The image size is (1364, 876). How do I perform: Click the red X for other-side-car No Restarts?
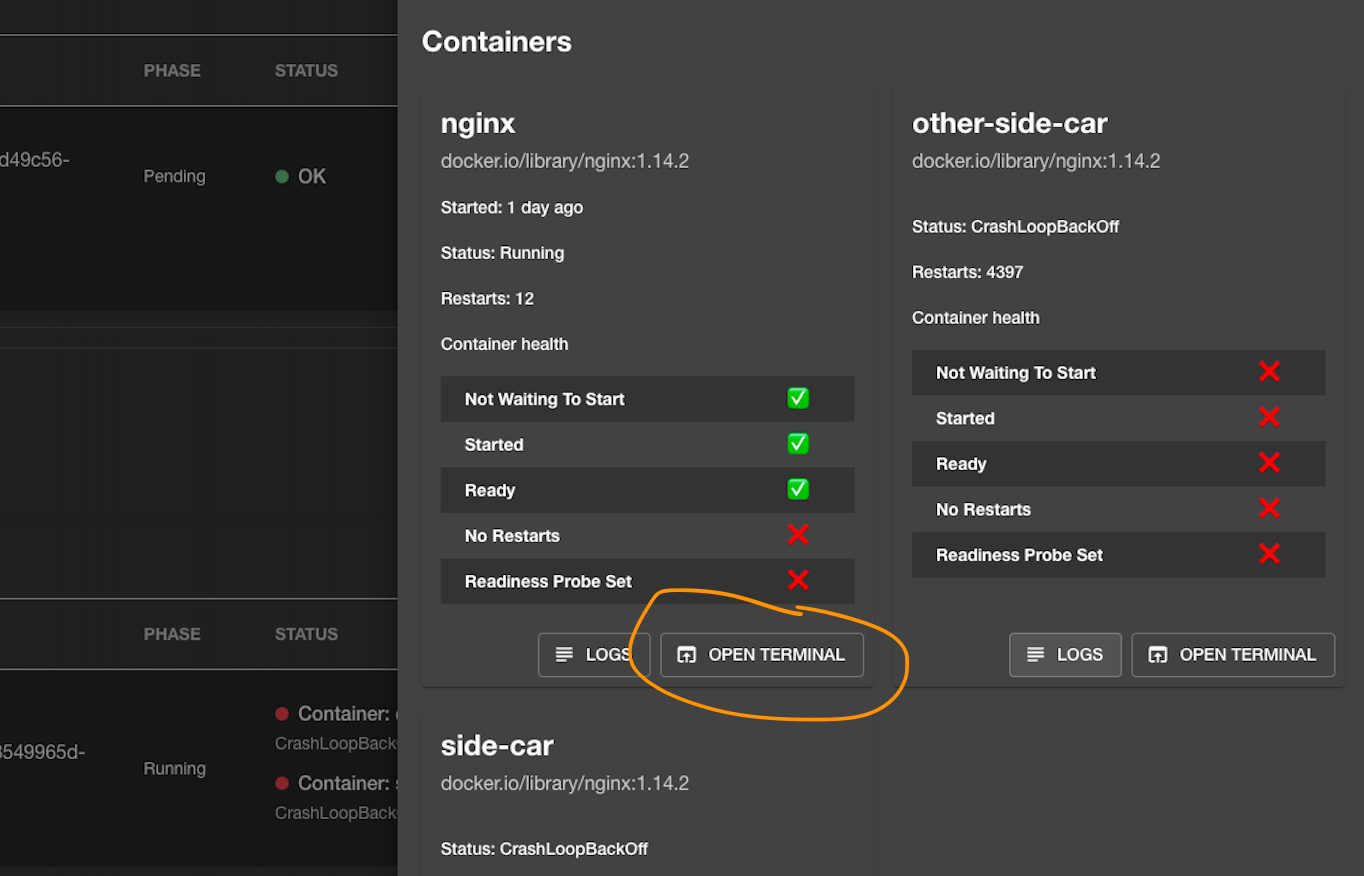tap(1269, 508)
